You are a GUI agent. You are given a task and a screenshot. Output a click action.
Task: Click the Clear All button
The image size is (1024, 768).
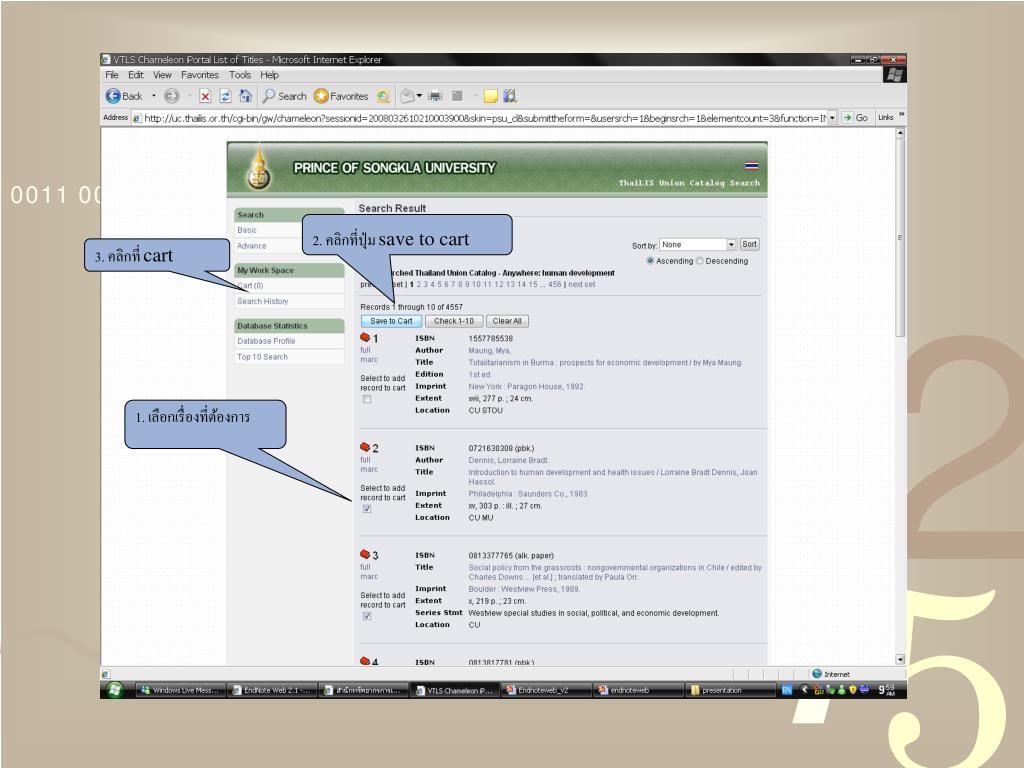tap(507, 321)
